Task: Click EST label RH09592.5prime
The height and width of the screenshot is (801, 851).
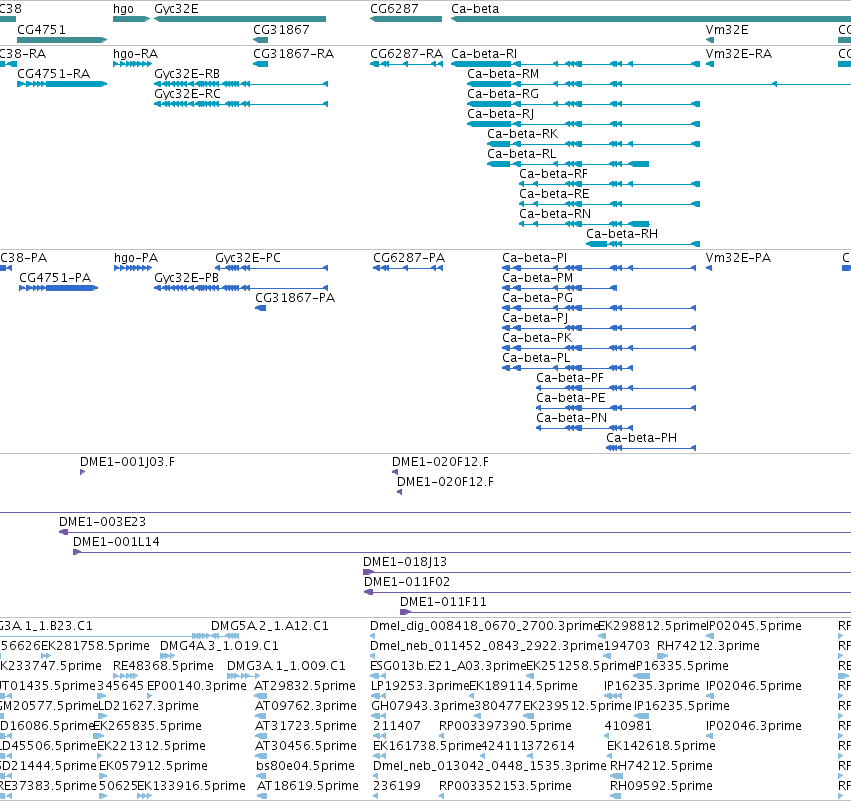Action: click(662, 786)
